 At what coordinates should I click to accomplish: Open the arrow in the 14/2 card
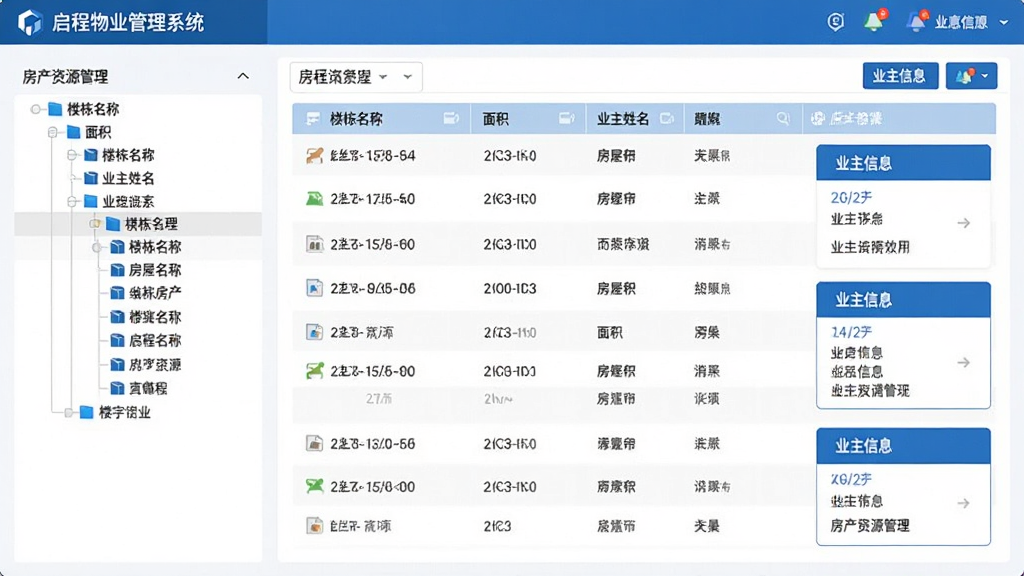964,362
